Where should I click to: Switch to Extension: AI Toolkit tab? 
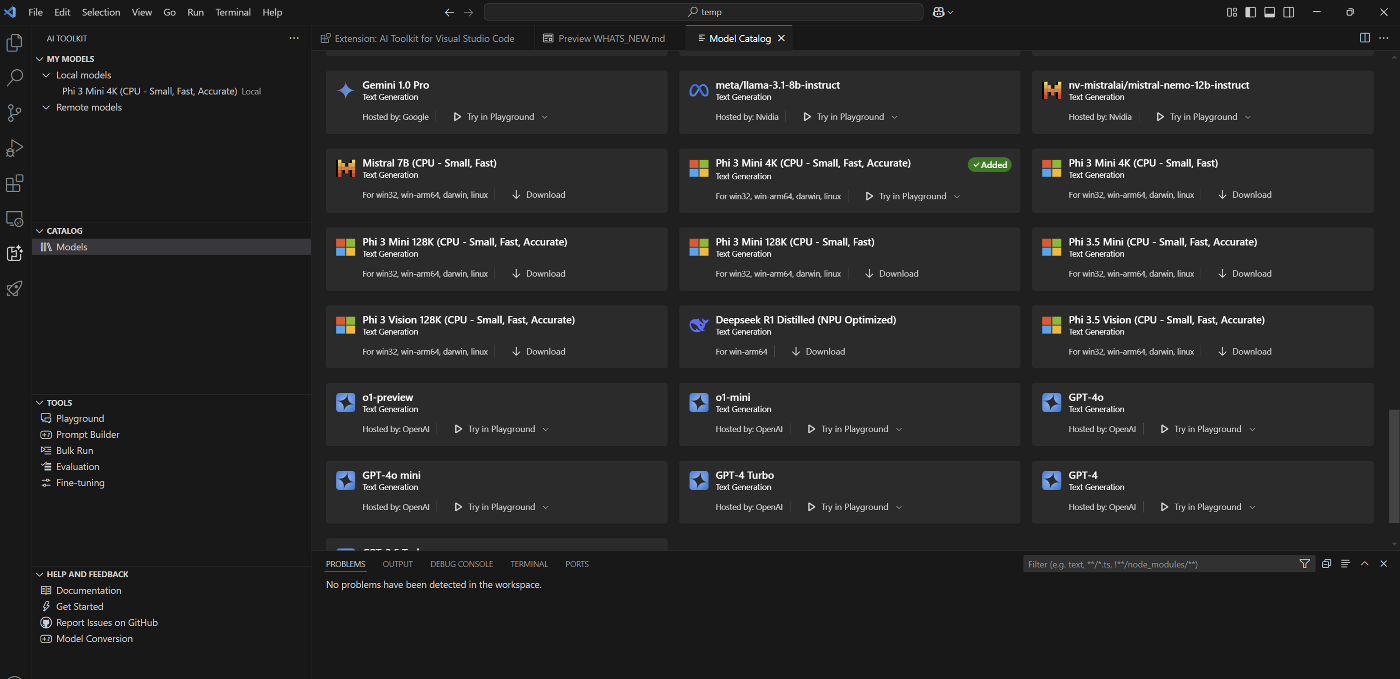(417, 38)
